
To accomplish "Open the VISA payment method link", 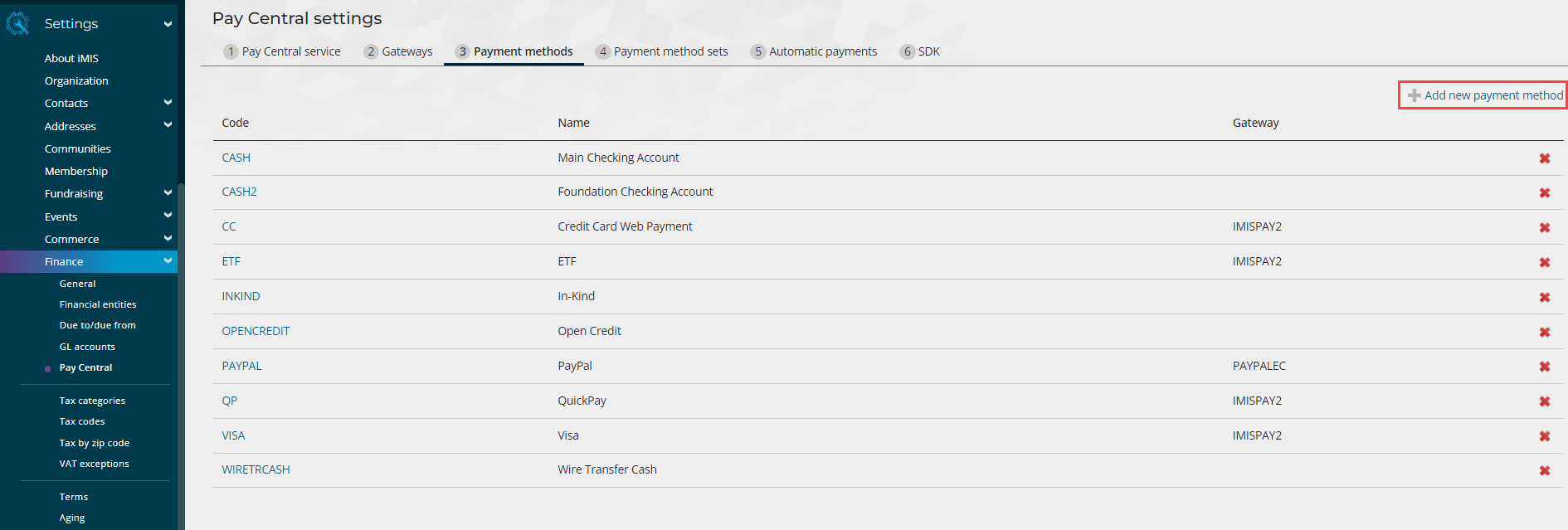I will [233, 435].
